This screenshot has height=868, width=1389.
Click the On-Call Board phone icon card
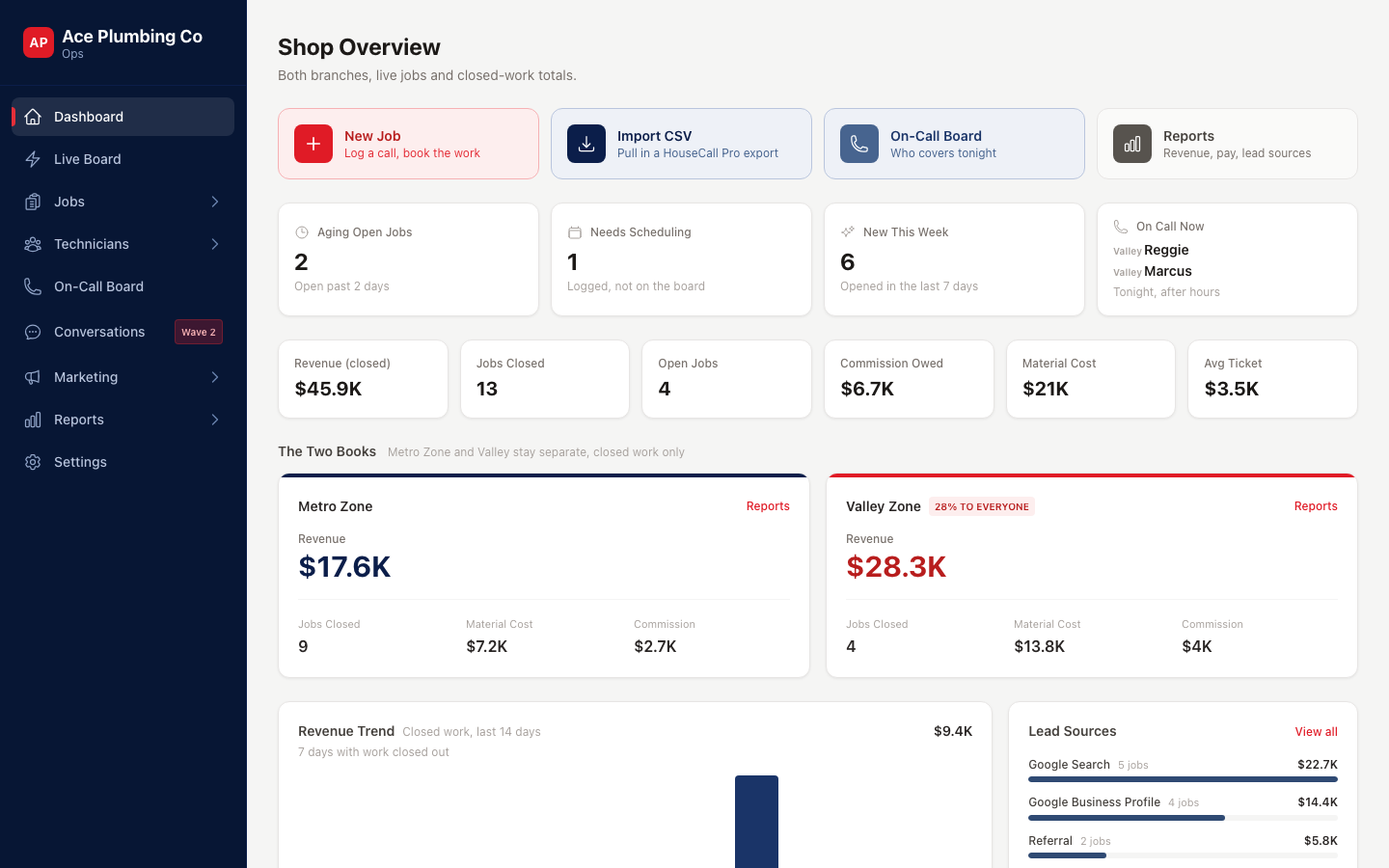click(859, 144)
